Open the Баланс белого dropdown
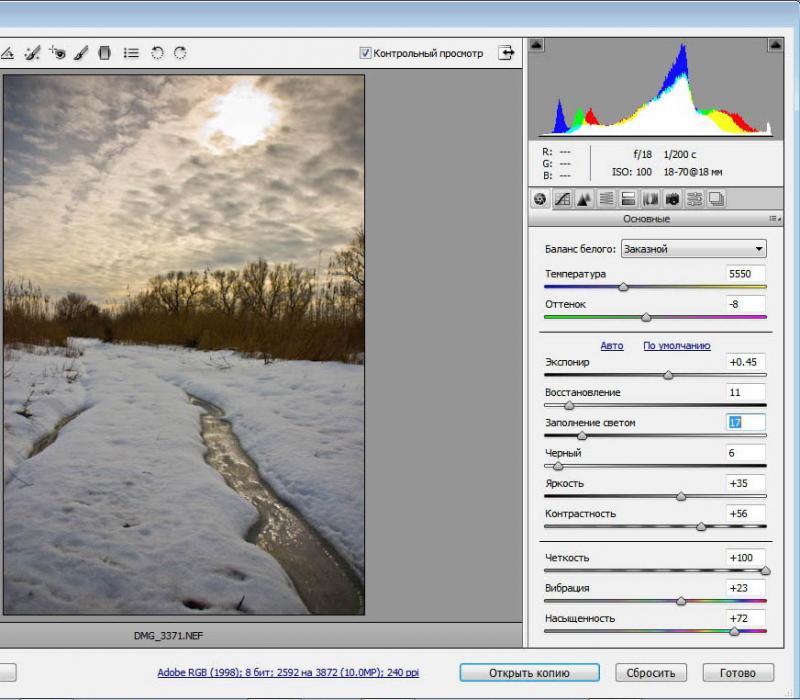The width and height of the screenshot is (800, 700). 693,249
